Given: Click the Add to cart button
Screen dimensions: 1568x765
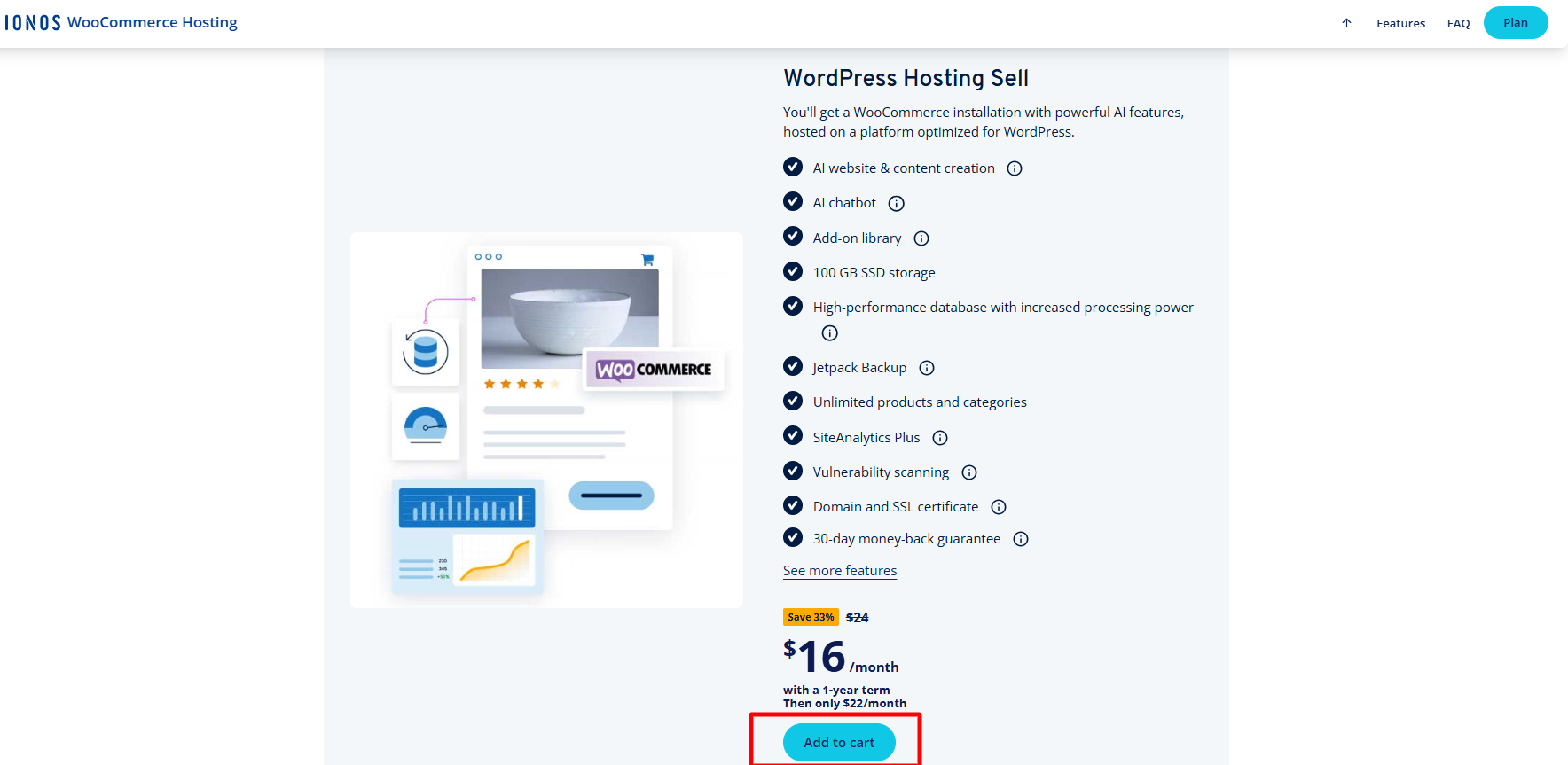Looking at the screenshot, I should [x=839, y=743].
